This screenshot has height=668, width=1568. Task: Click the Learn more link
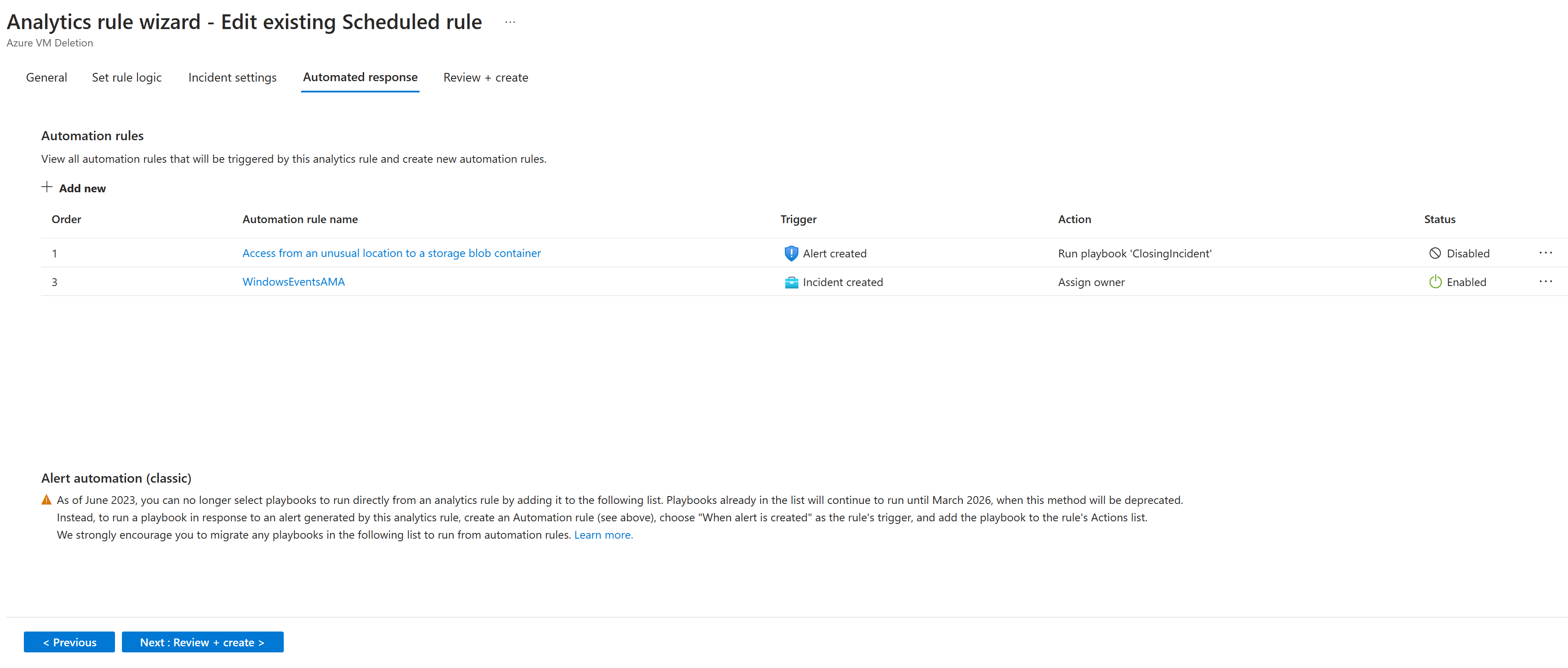[603, 535]
